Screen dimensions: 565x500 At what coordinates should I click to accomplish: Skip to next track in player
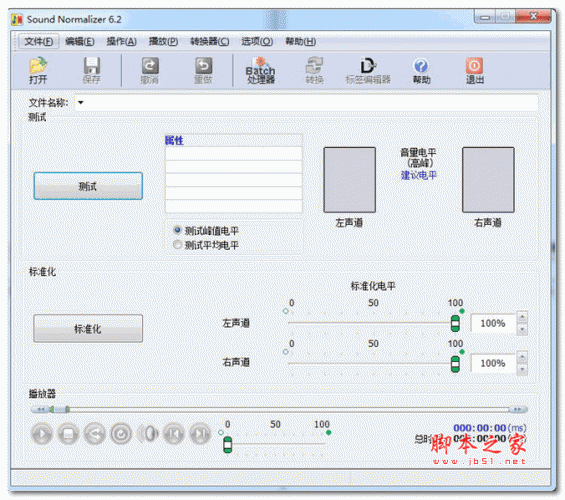[x=200, y=434]
